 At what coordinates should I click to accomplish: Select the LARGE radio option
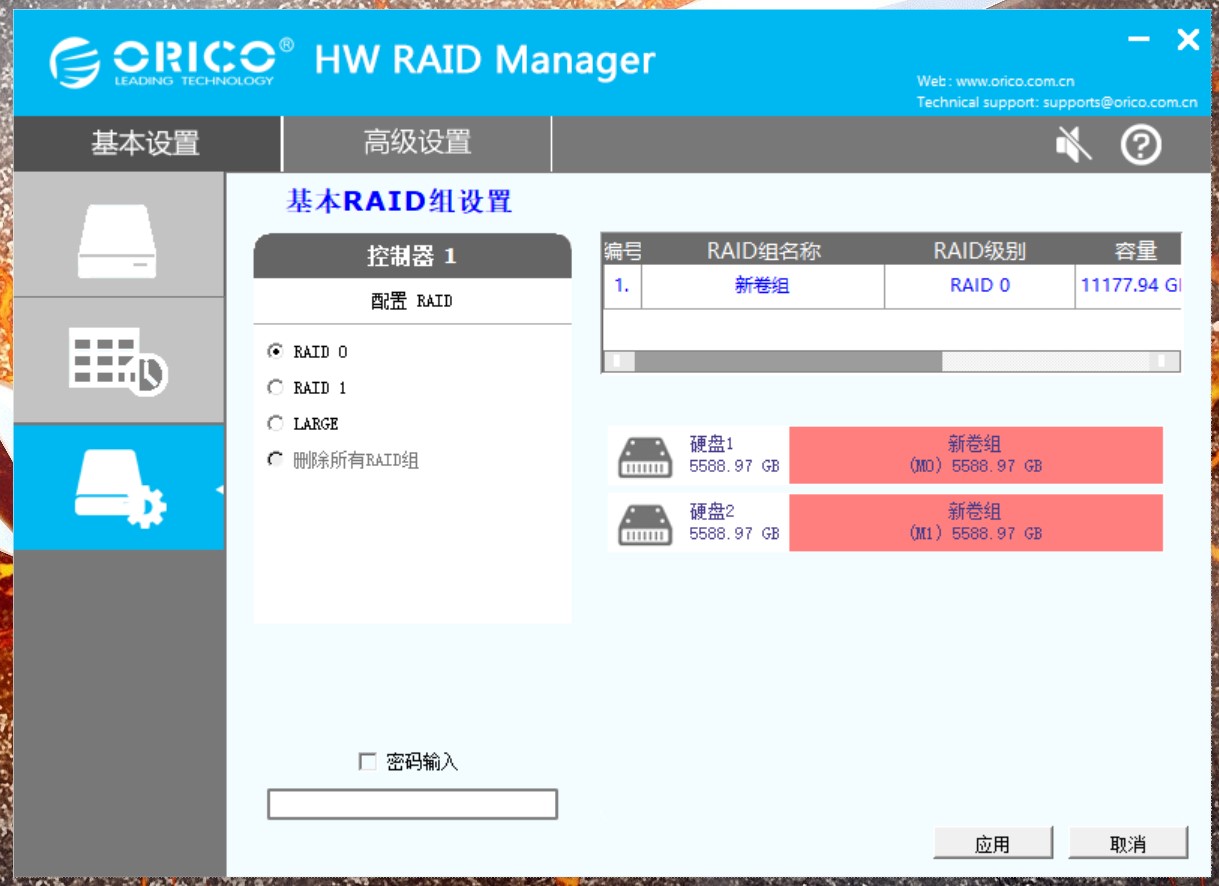[275, 424]
